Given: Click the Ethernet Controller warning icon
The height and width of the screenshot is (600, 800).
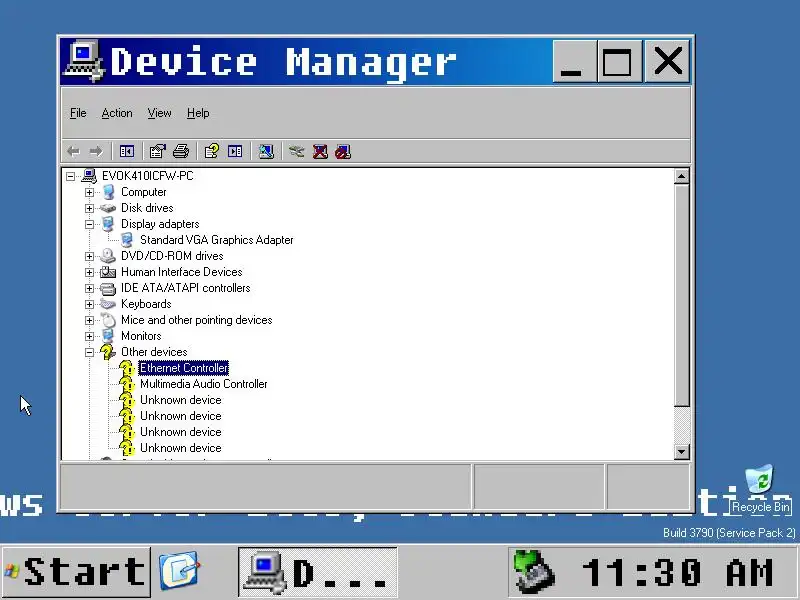Looking at the screenshot, I should point(126,368).
